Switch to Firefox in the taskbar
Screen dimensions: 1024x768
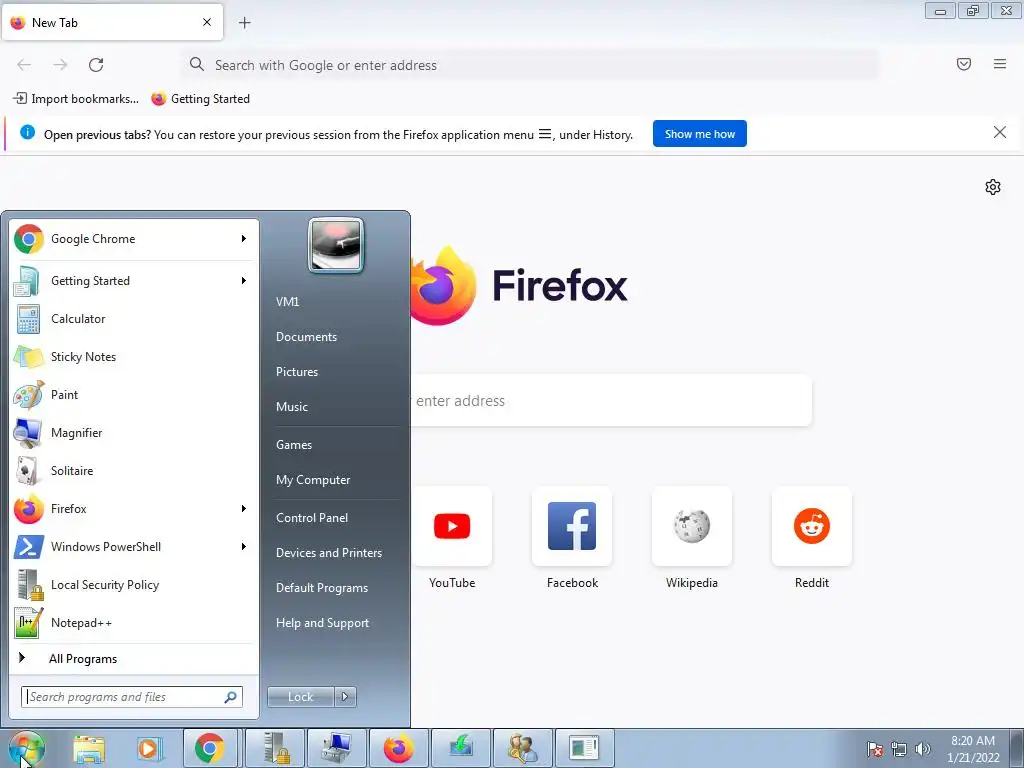click(398, 748)
